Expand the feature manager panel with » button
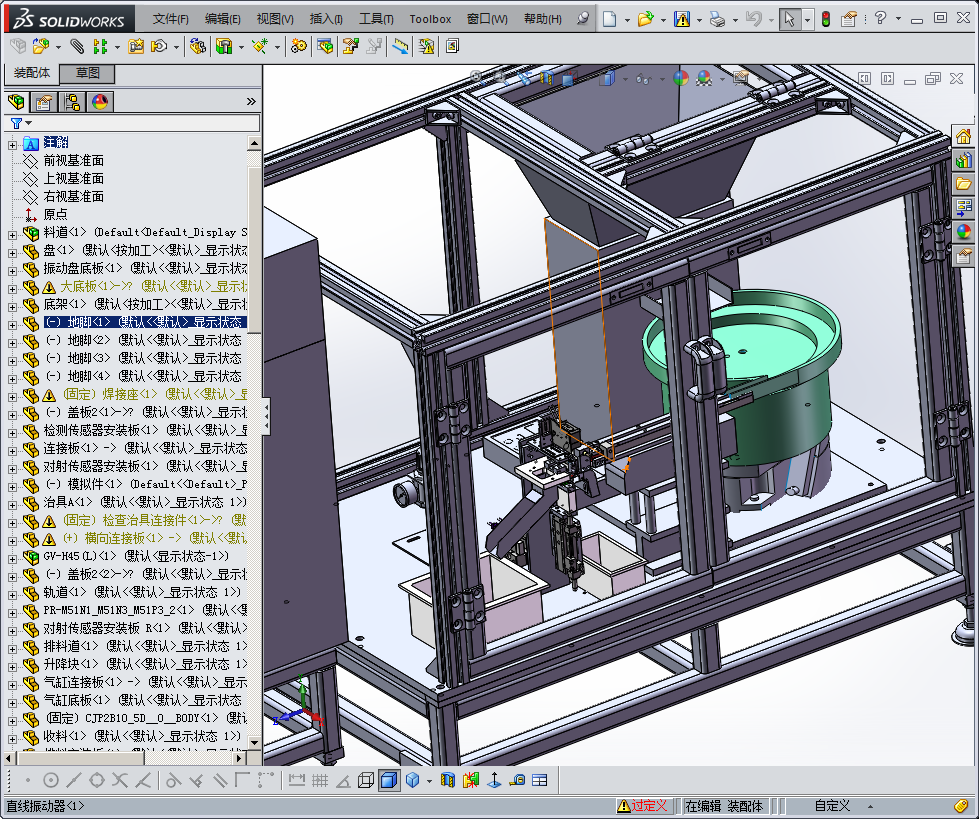The width and height of the screenshot is (979, 819). (251, 102)
